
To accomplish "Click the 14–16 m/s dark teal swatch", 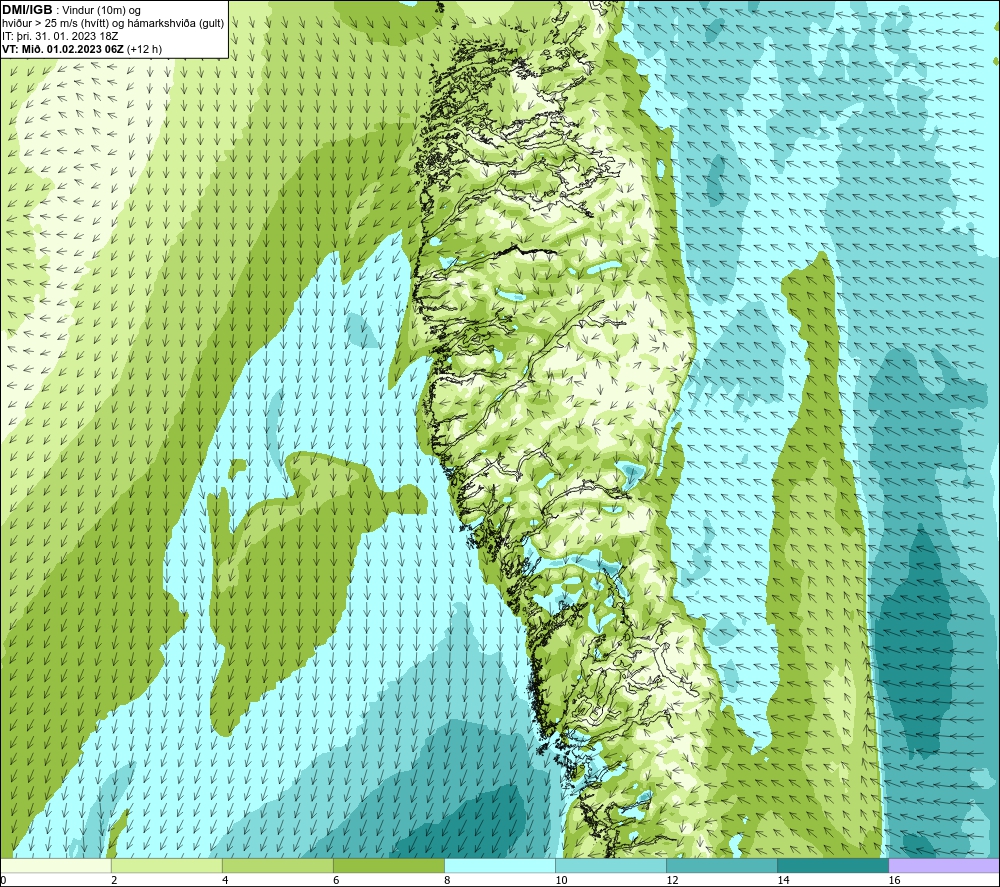I will [x=833, y=865].
